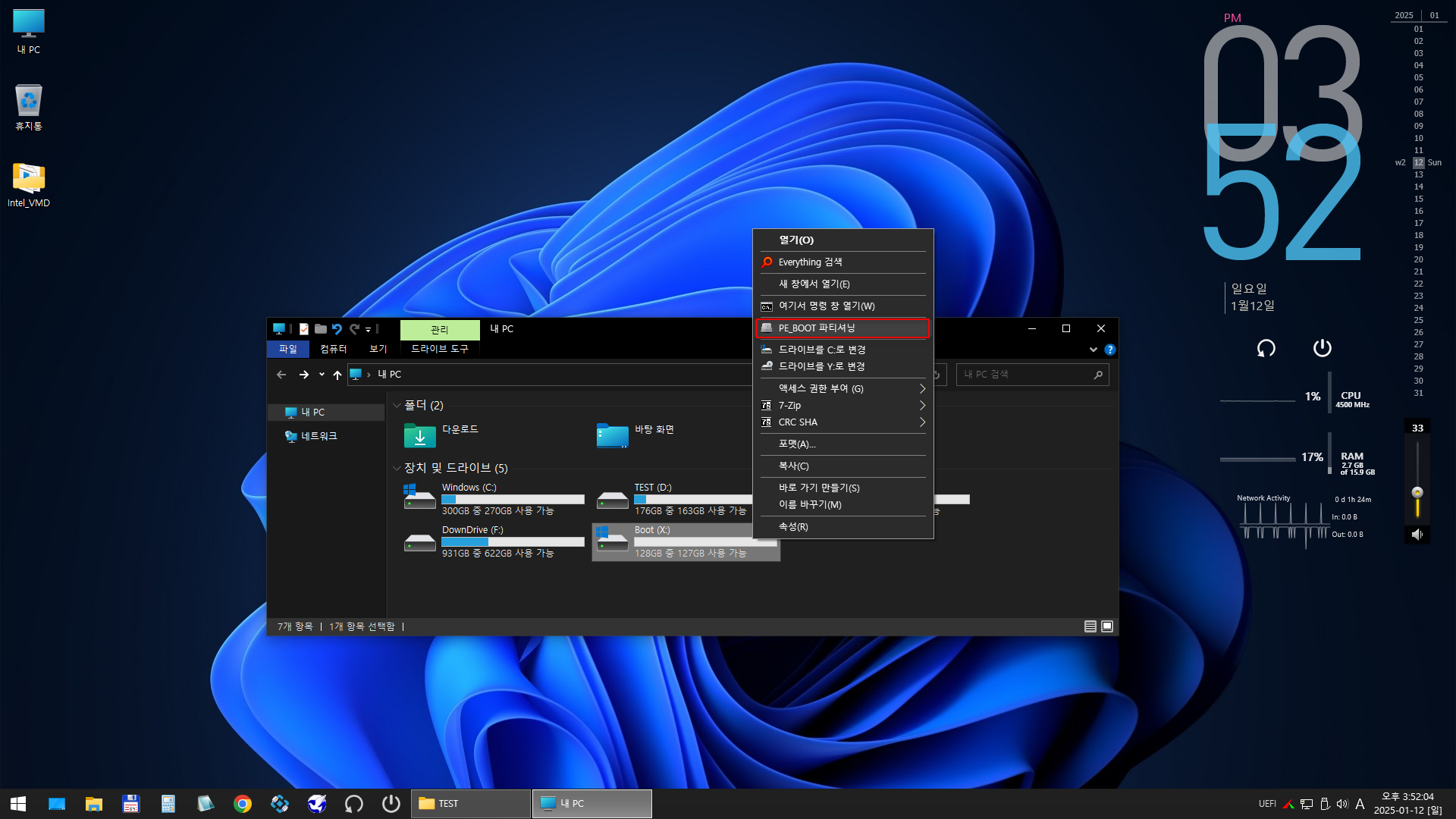Open the calculator icon on the taskbar

coord(168,804)
